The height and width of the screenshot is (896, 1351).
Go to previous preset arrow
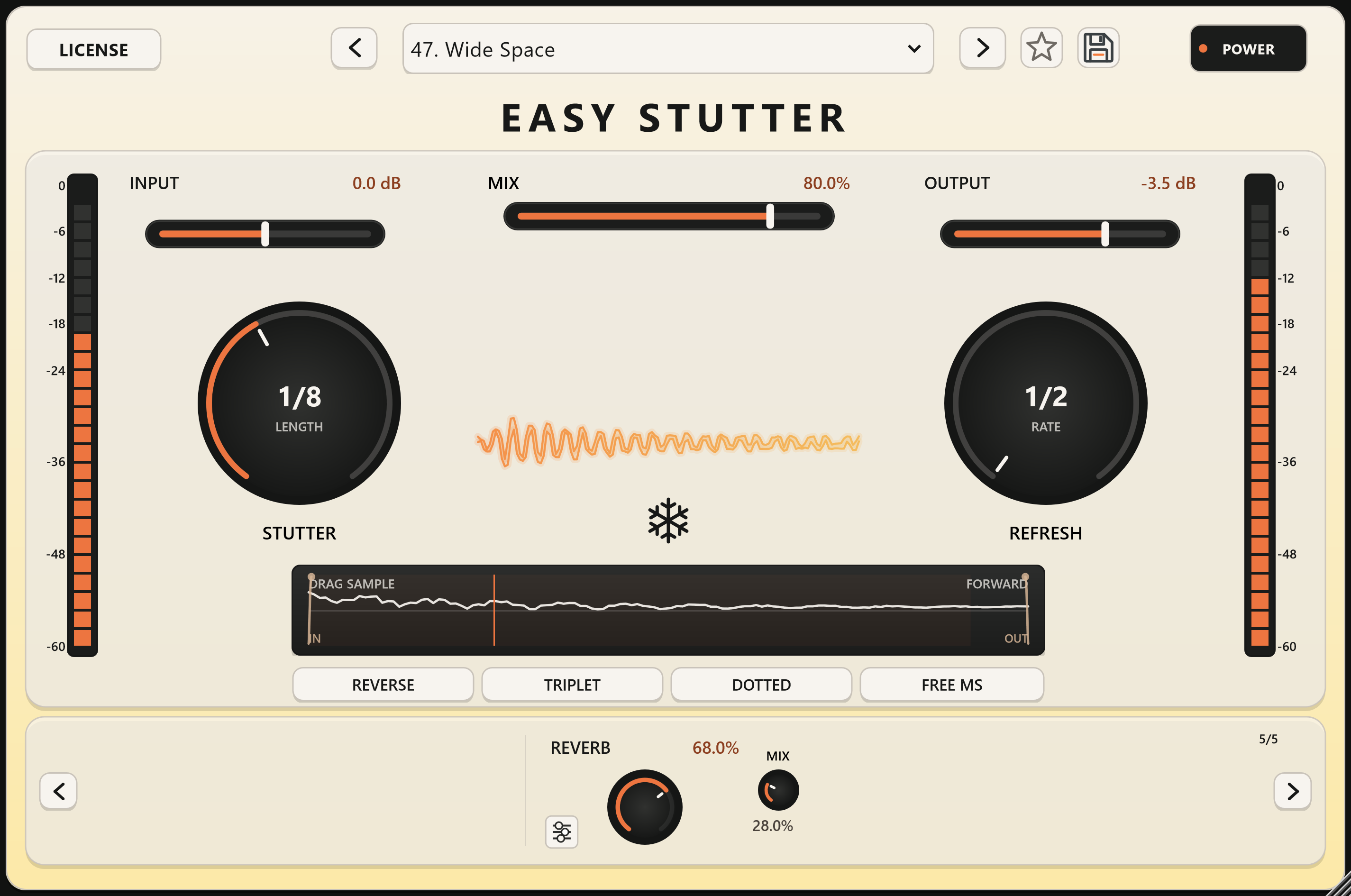[x=354, y=48]
